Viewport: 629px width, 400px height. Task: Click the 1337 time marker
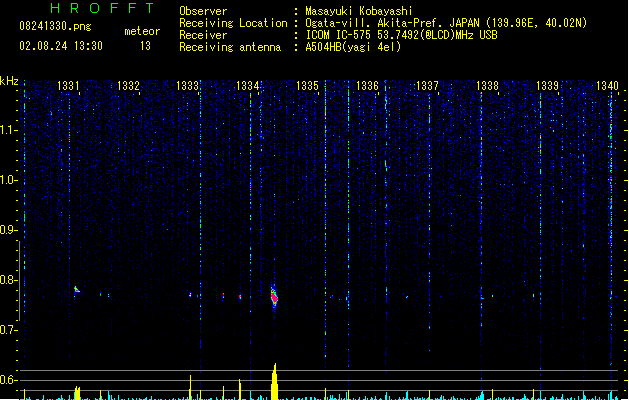point(427,85)
